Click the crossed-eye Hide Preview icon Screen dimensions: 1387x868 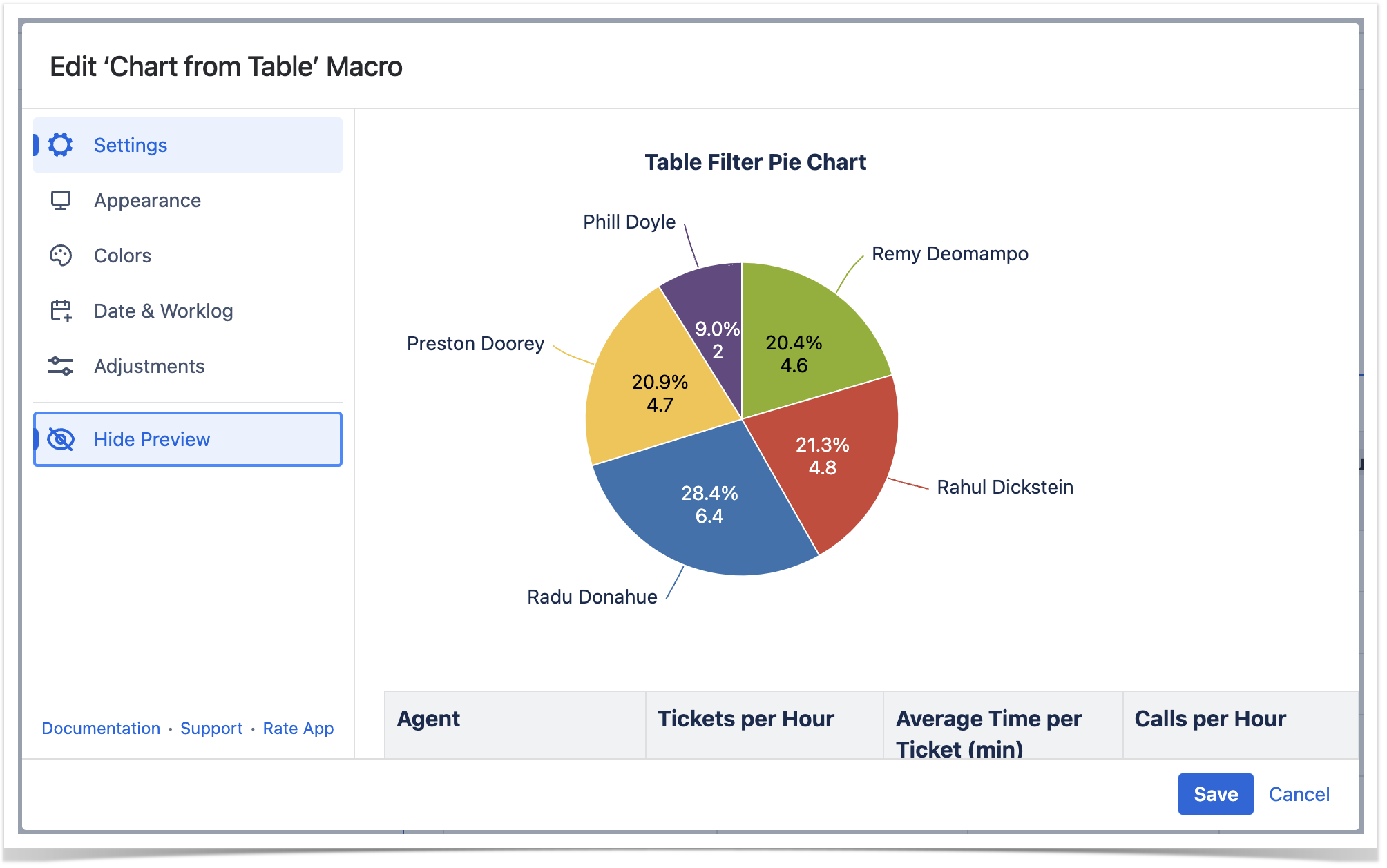61,439
